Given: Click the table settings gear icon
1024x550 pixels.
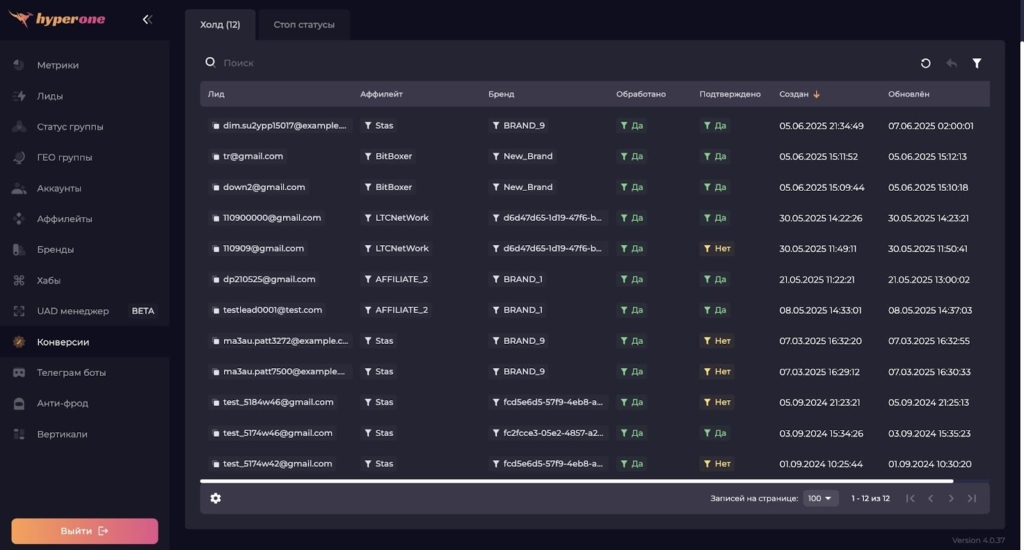Looking at the screenshot, I should click(x=216, y=498).
